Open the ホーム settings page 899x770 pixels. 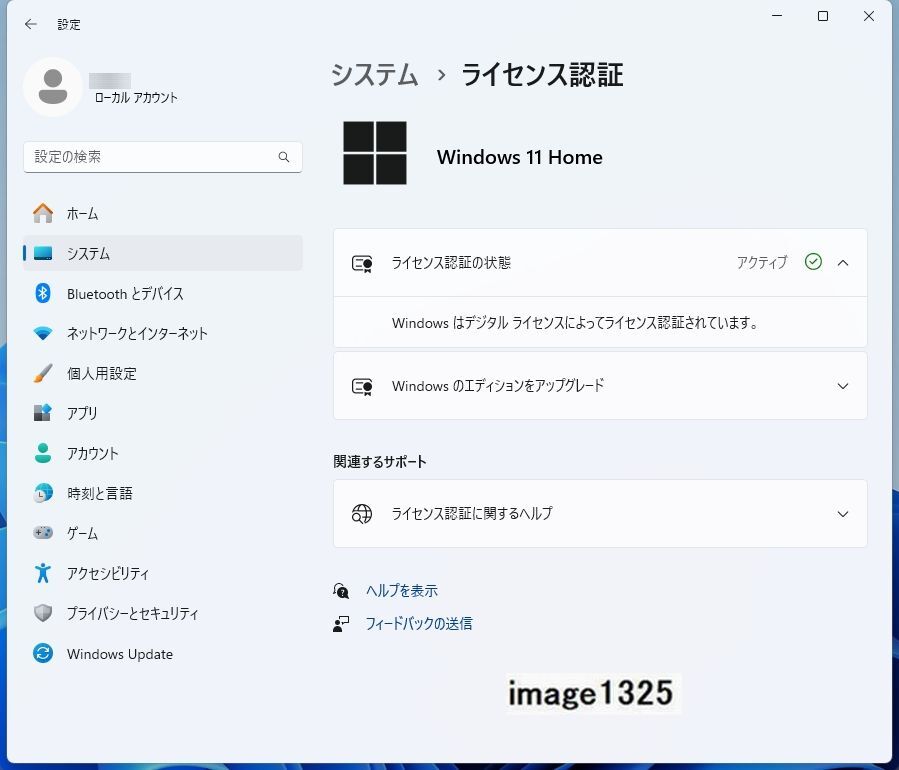(x=163, y=213)
